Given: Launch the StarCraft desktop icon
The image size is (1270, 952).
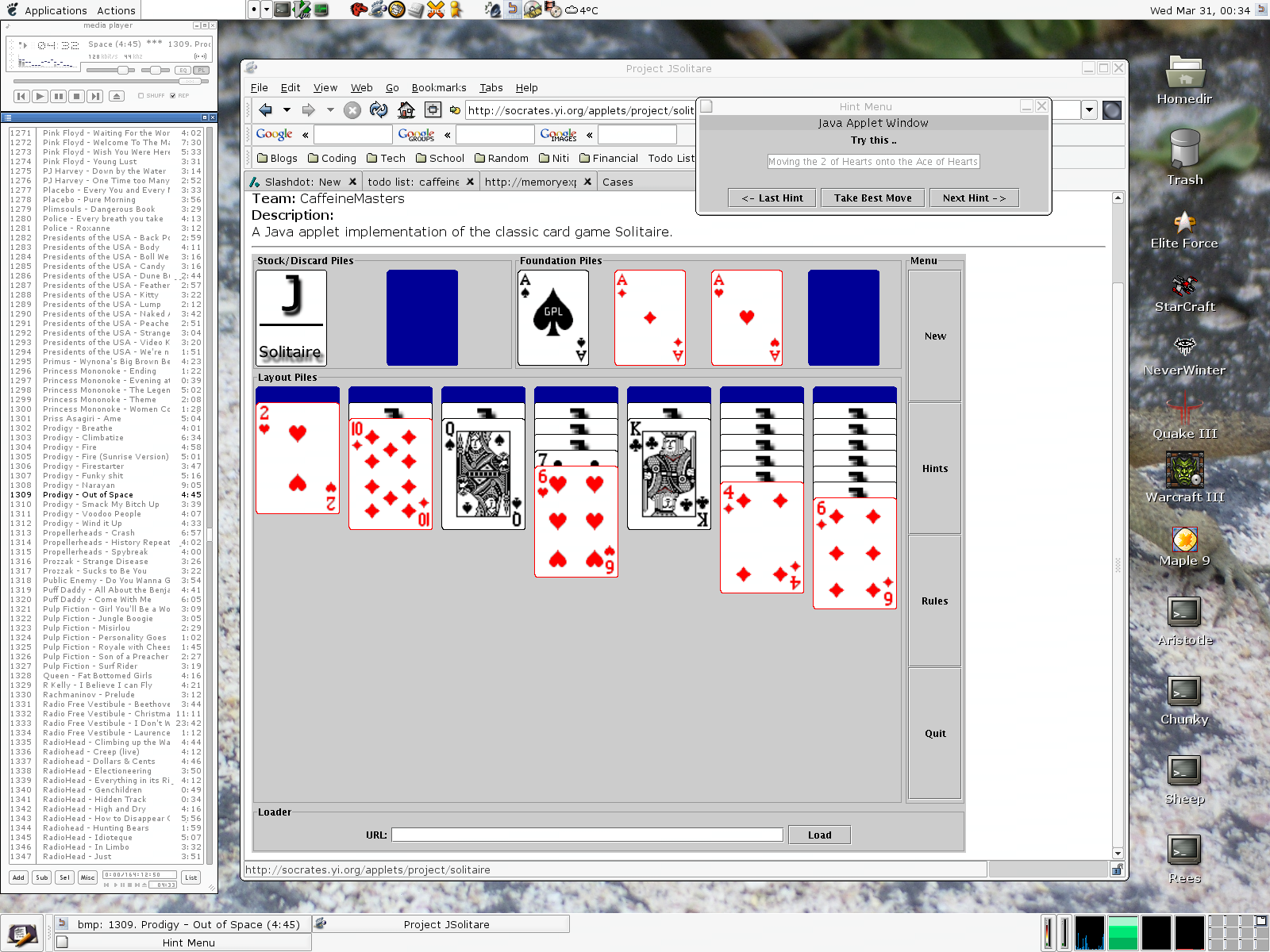Looking at the screenshot, I should point(1184,294).
